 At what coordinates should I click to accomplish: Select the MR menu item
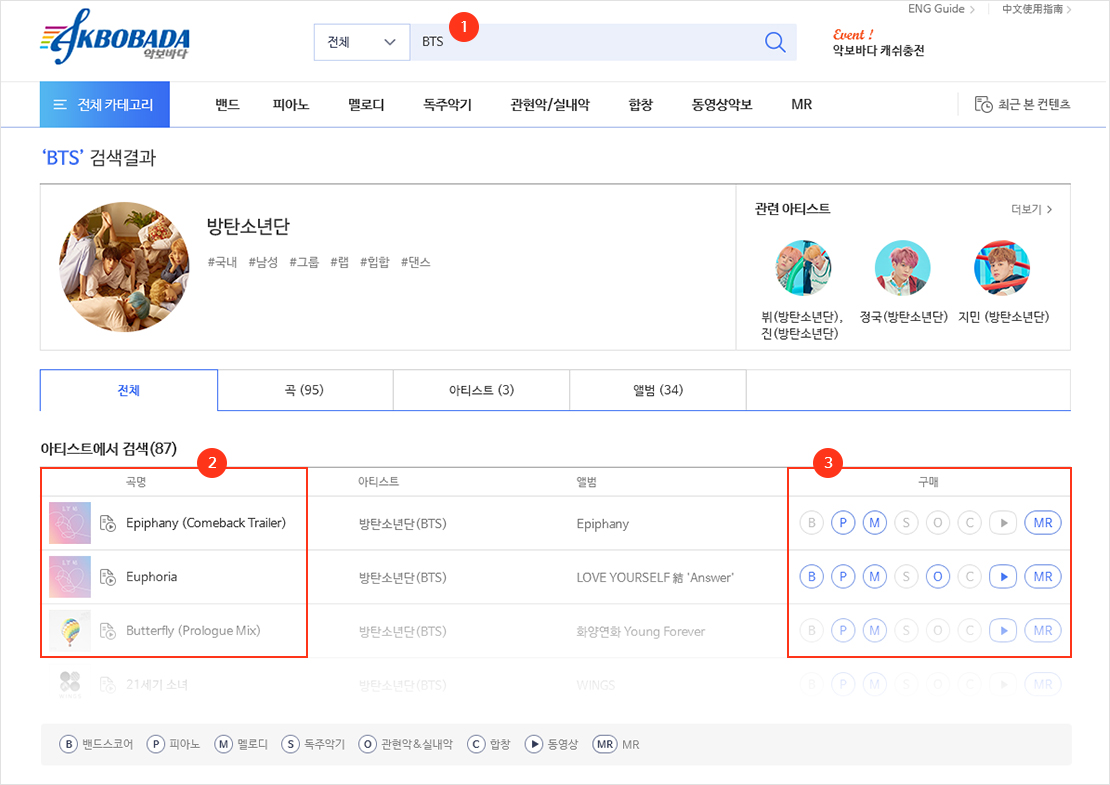[x=801, y=105]
